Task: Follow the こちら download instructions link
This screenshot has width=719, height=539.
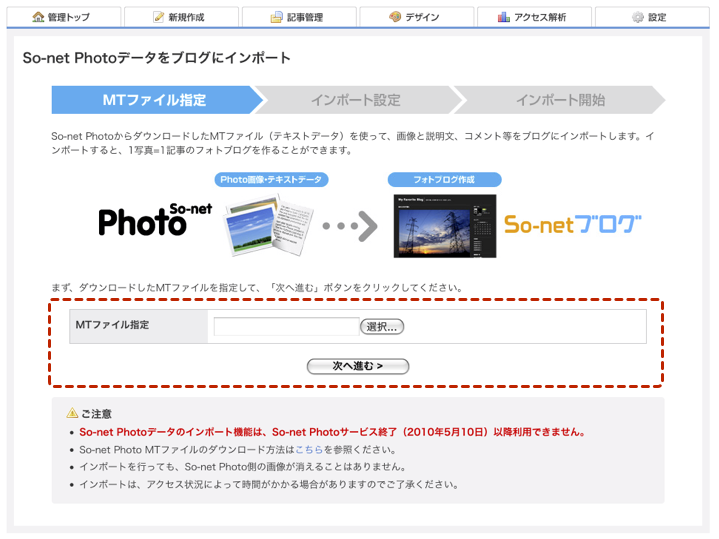Action: (309, 450)
